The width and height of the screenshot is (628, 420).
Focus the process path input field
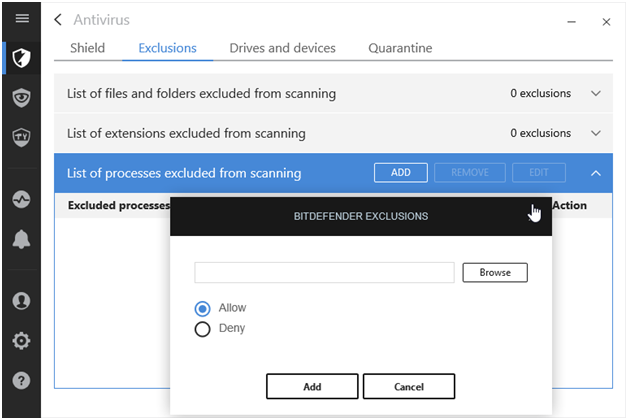click(x=324, y=273)
